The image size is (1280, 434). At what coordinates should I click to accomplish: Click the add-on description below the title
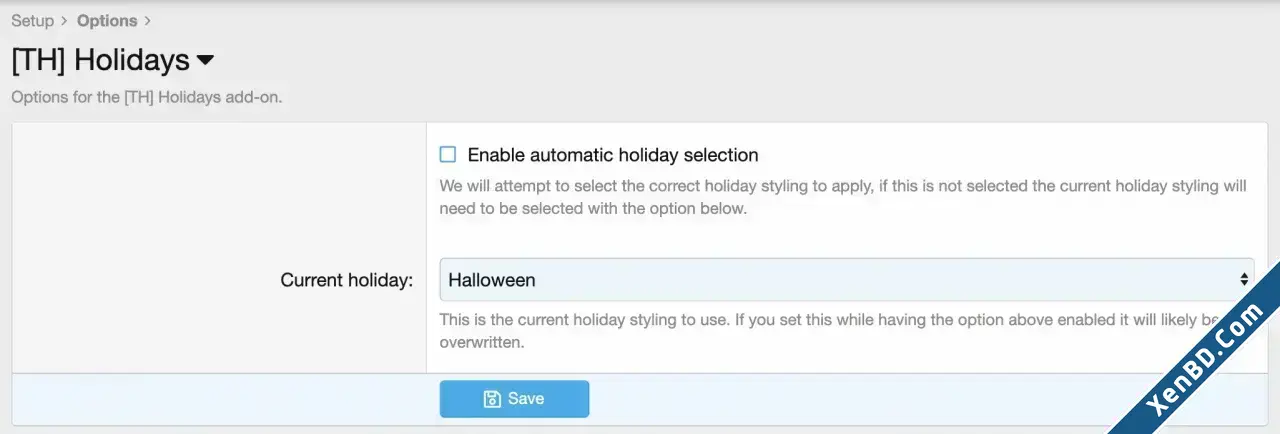pyautogui.click(x=147, y=99)
